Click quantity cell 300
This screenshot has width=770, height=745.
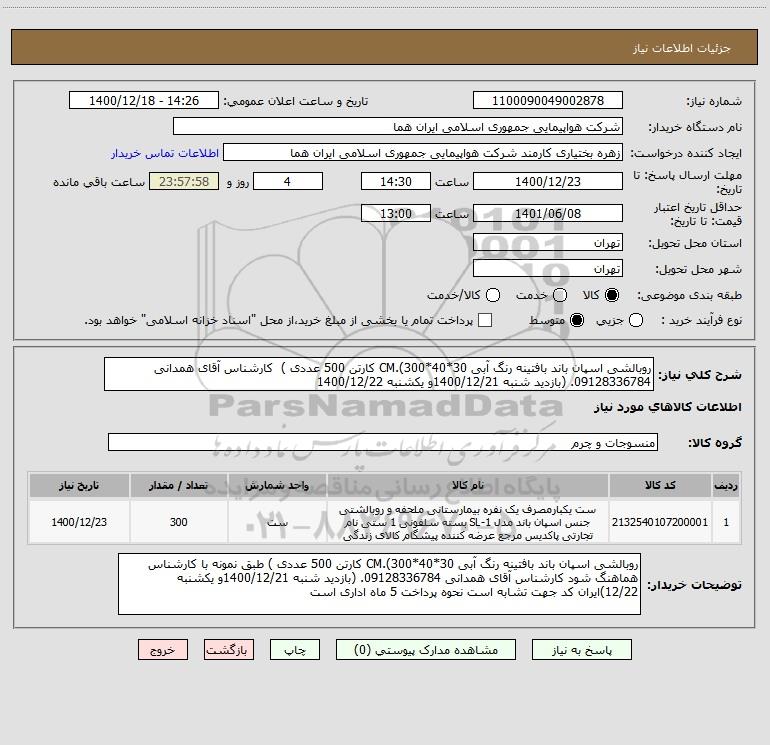[x=179, y=522]
